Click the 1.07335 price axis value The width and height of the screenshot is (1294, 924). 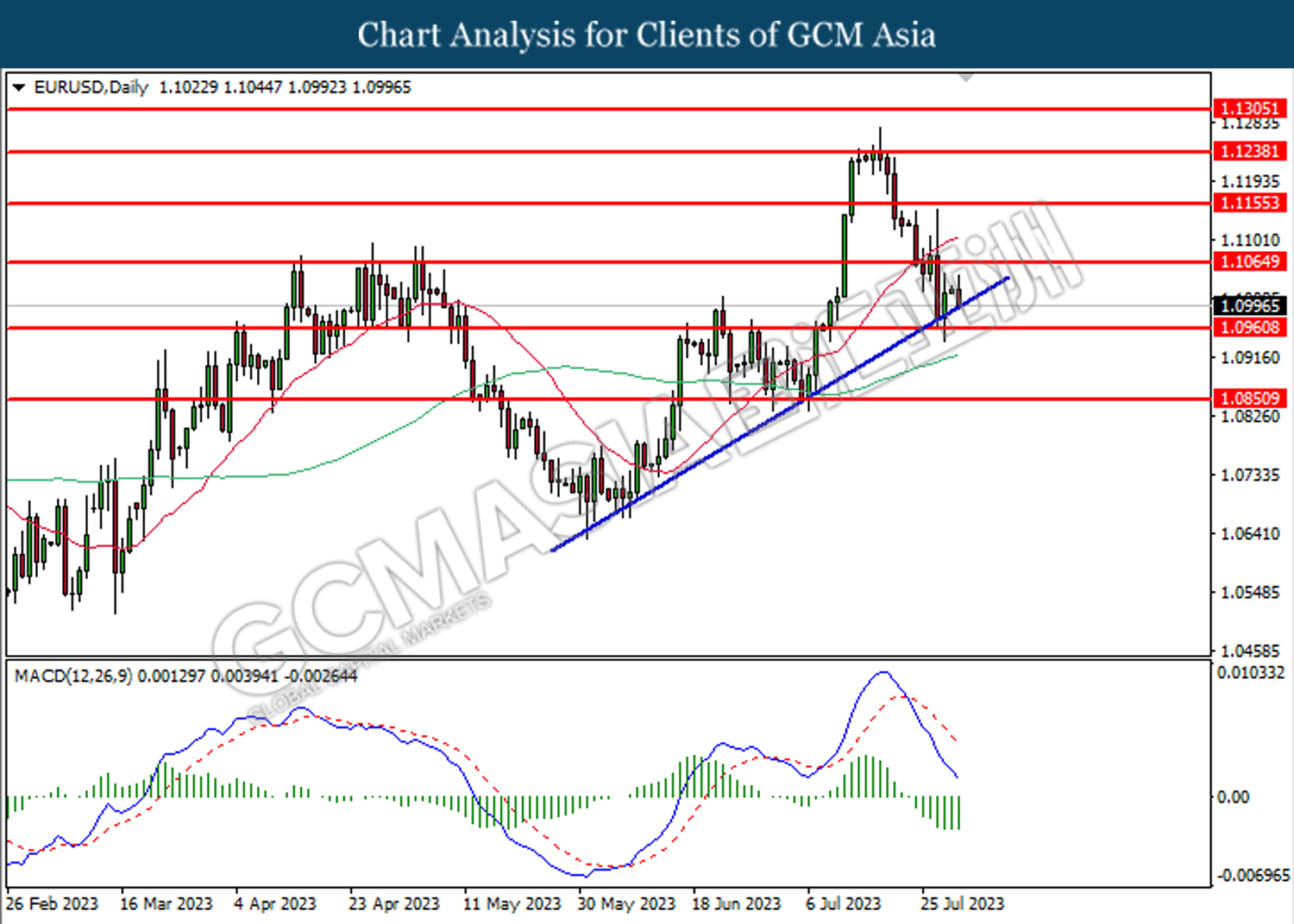pyautogui.click(x=1251, y=475)
